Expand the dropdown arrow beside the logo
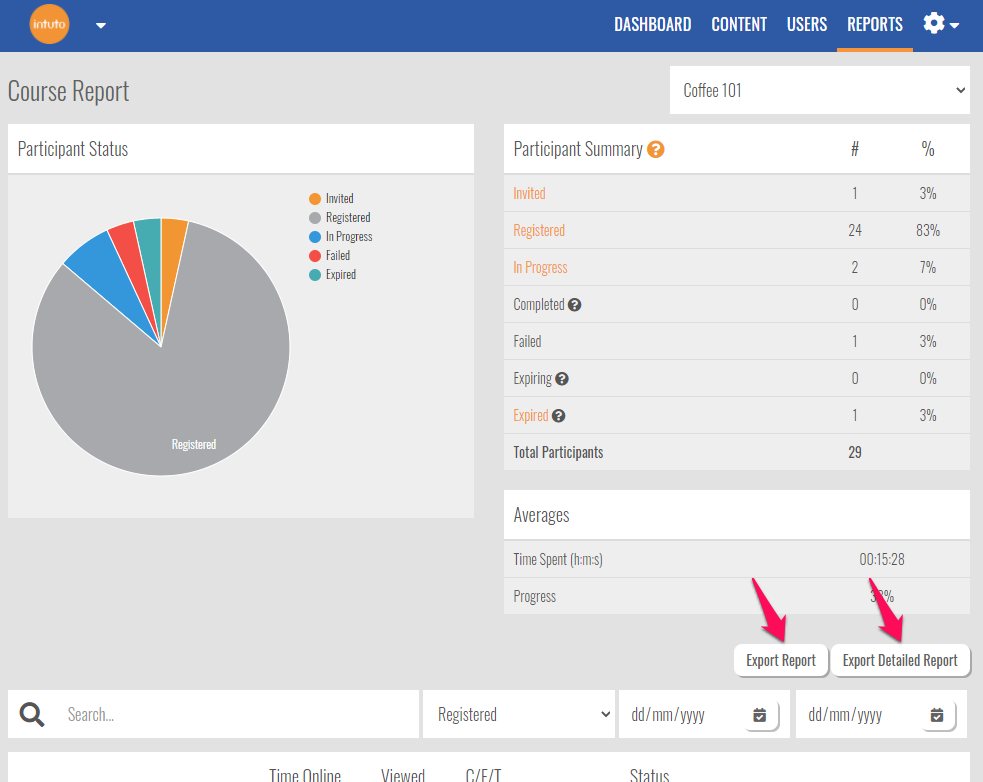The height and width of the screenshot is (782, 983). point(101,26)
